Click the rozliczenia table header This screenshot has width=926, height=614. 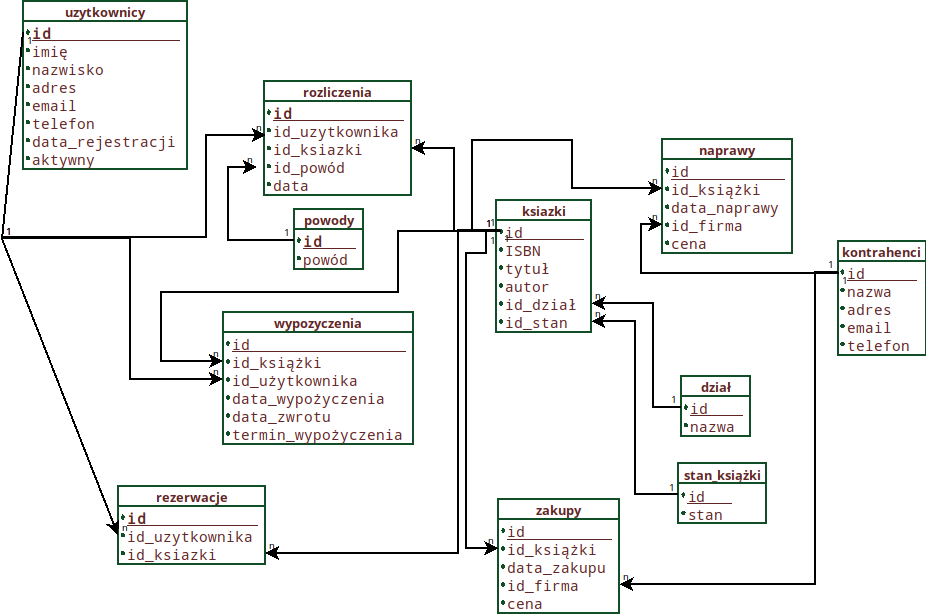point(337,92)
